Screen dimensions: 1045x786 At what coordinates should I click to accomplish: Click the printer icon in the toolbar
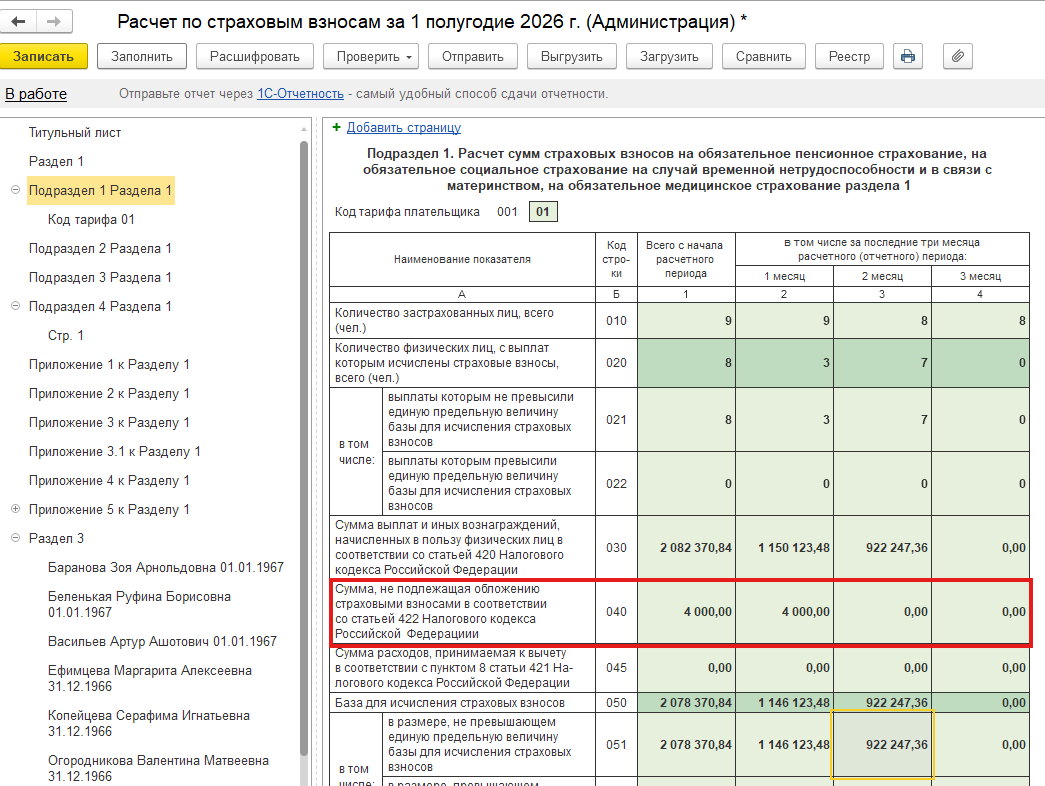pyautogui.click(x=908, y=57)
